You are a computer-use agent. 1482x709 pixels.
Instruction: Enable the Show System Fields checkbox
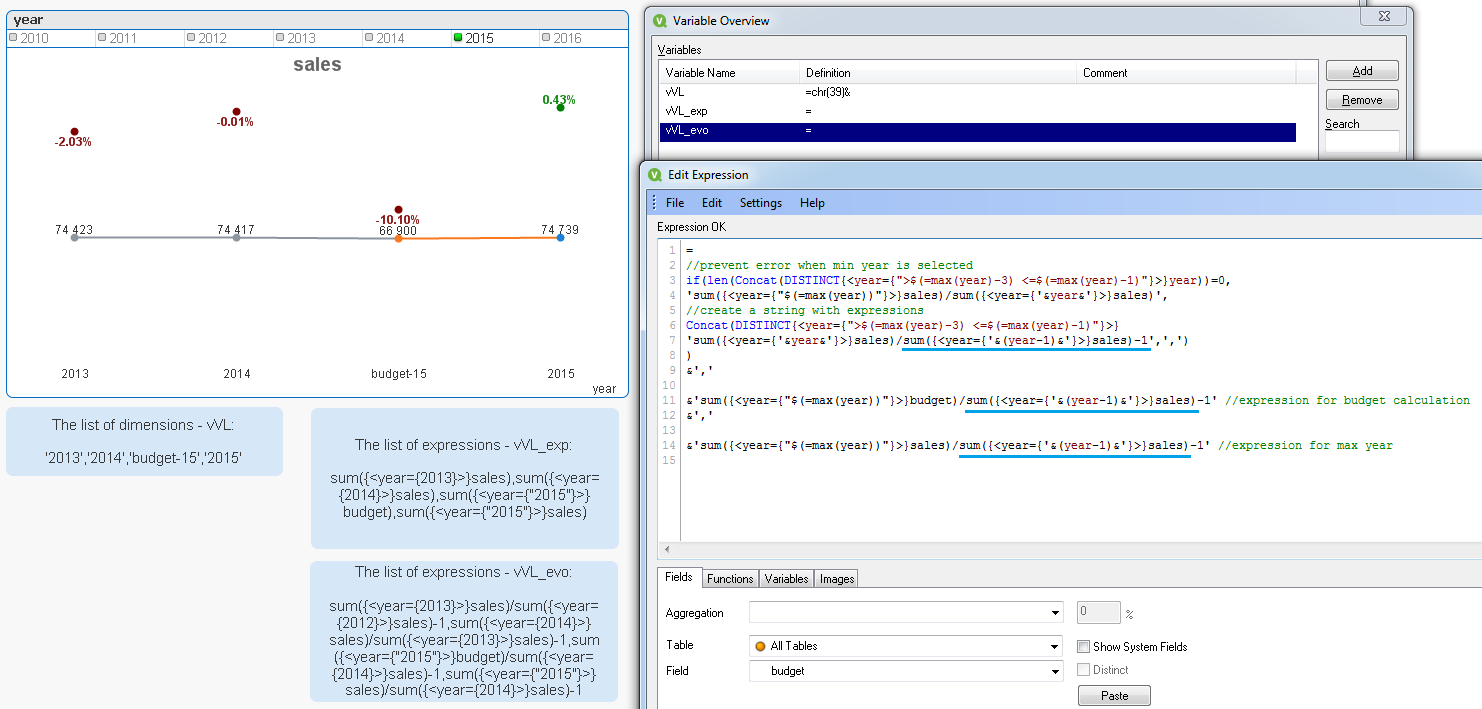[1084, 647]
